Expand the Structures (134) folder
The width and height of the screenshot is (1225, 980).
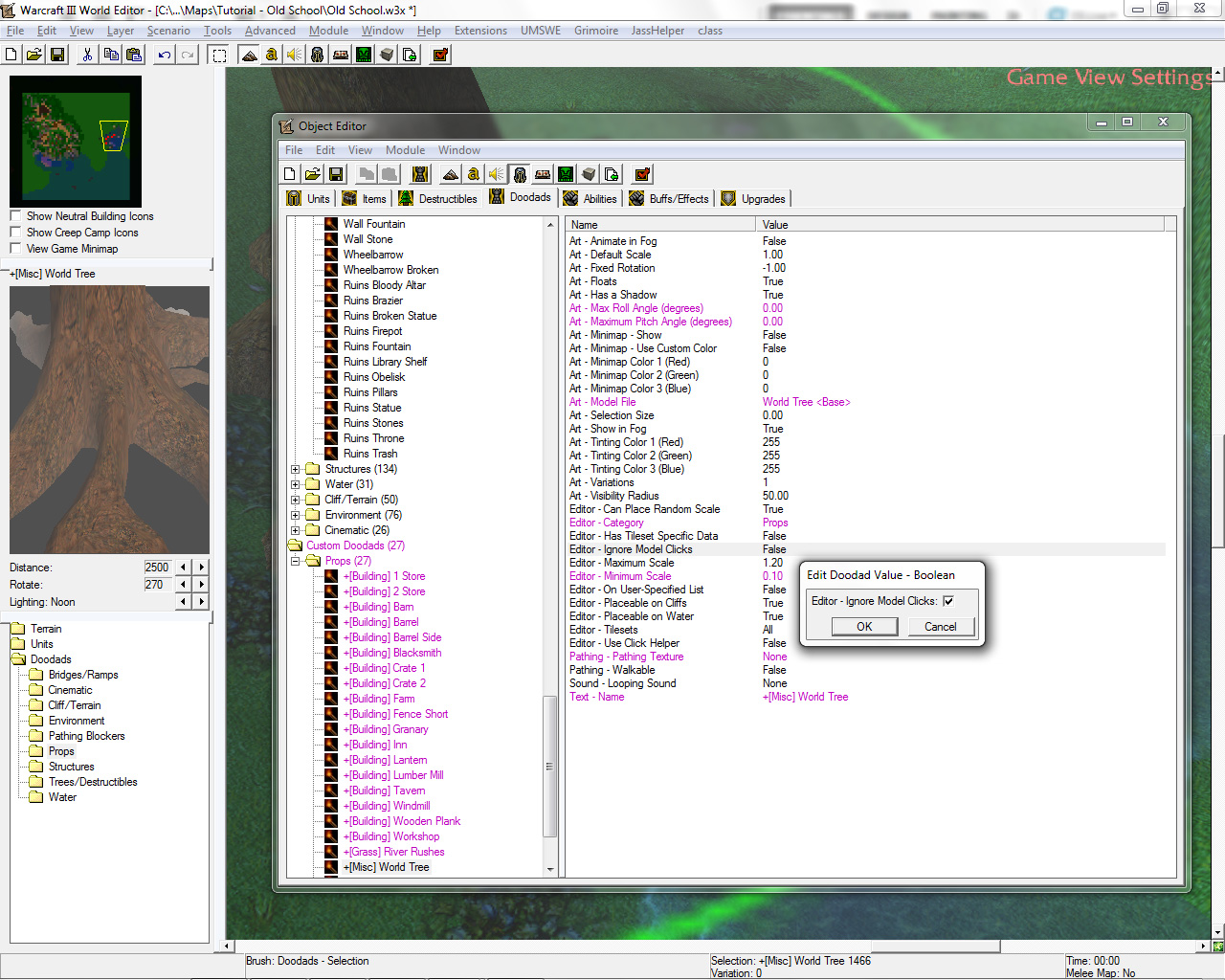[296, 469]
